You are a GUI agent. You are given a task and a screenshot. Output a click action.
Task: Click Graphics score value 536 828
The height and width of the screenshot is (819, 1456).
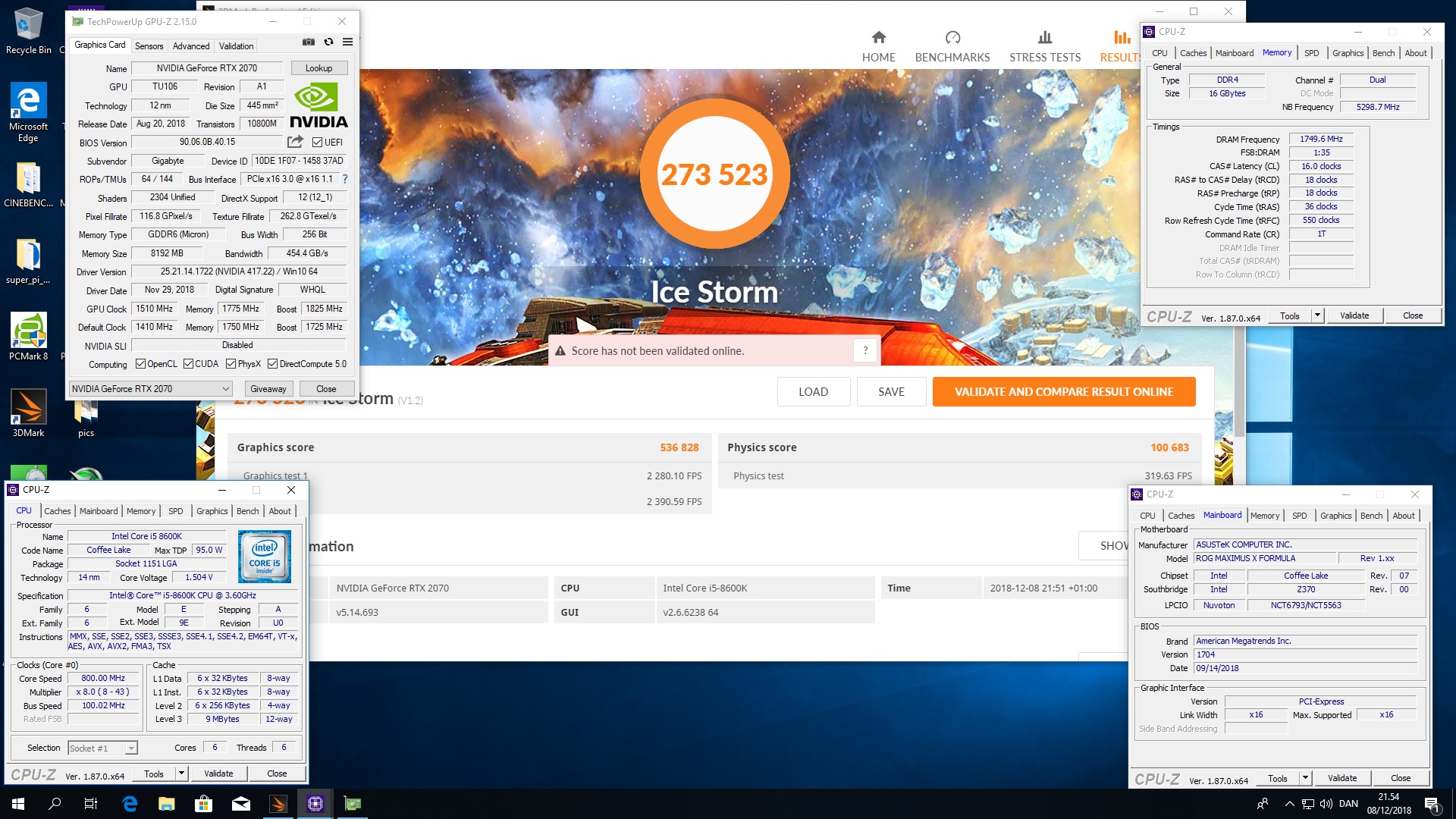[679, 447]
